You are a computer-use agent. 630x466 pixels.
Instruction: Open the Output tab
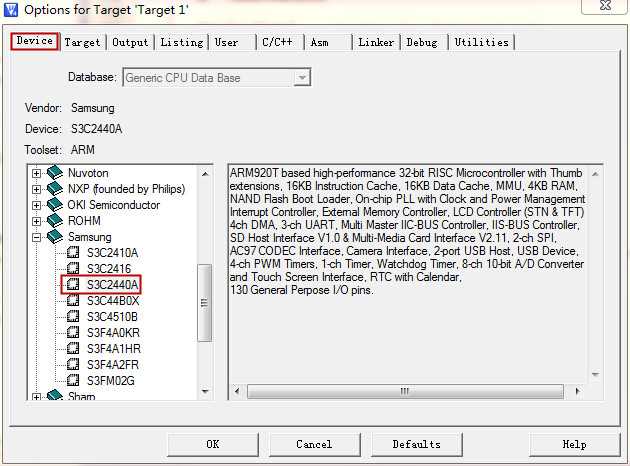[x=130, y=42]
